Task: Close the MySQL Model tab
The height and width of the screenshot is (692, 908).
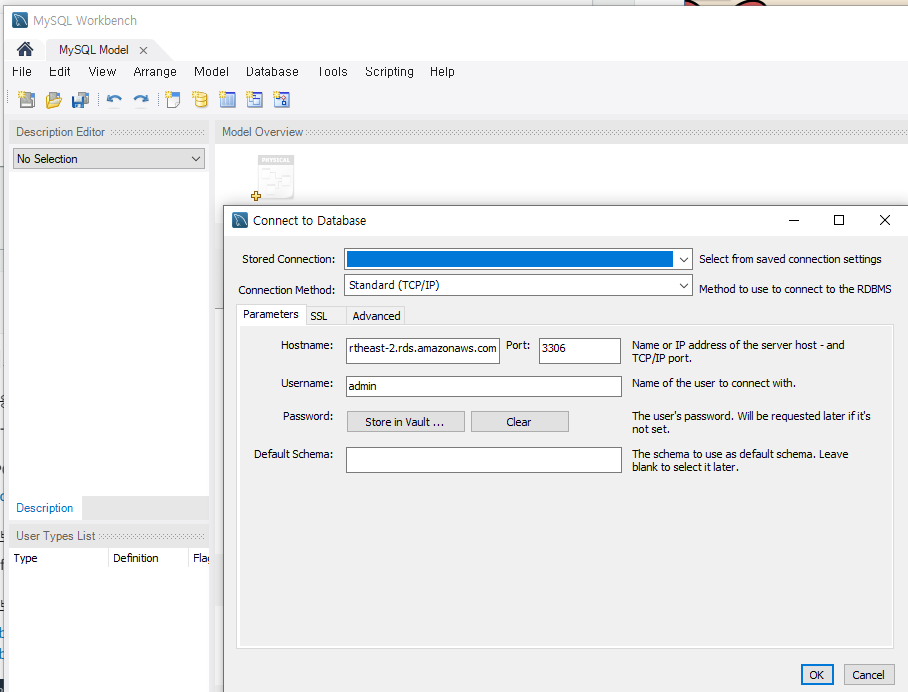Action: coord(144,50)
